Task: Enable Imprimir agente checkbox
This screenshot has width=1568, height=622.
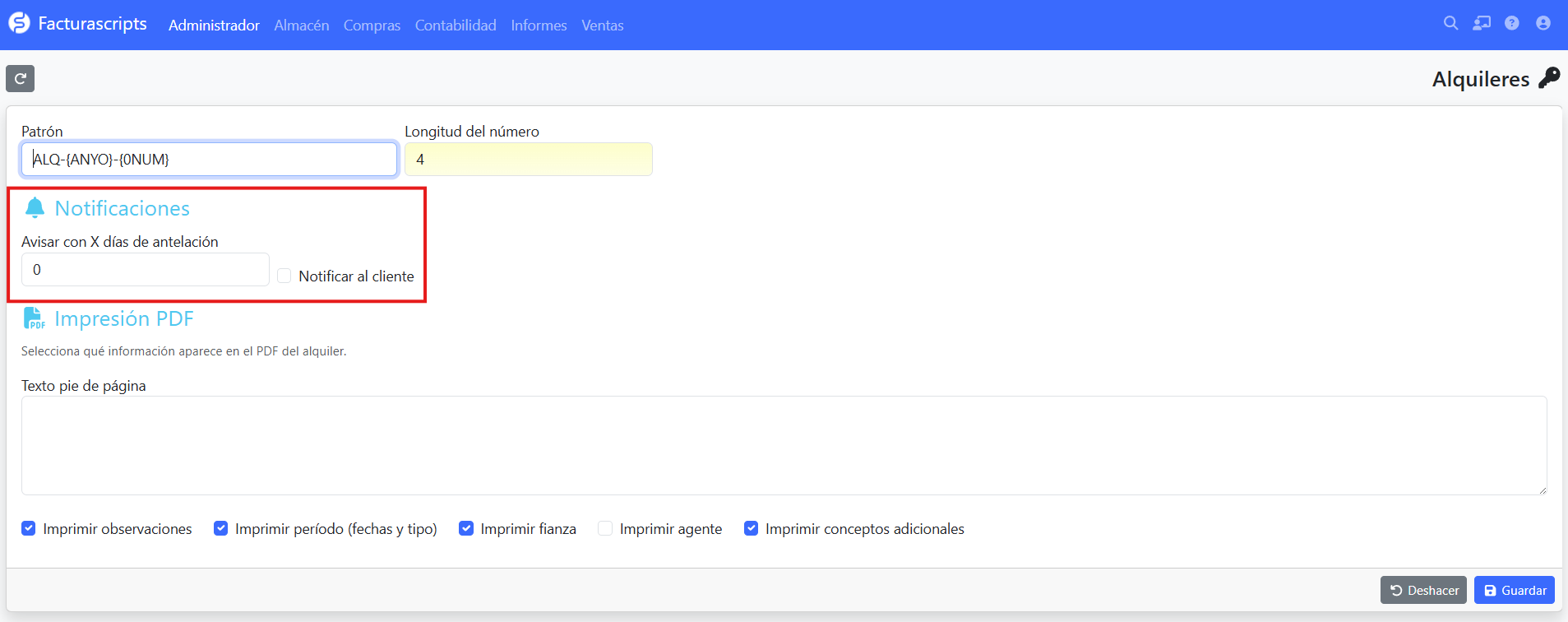Action: pyautogui.click(x=605, y=528)
